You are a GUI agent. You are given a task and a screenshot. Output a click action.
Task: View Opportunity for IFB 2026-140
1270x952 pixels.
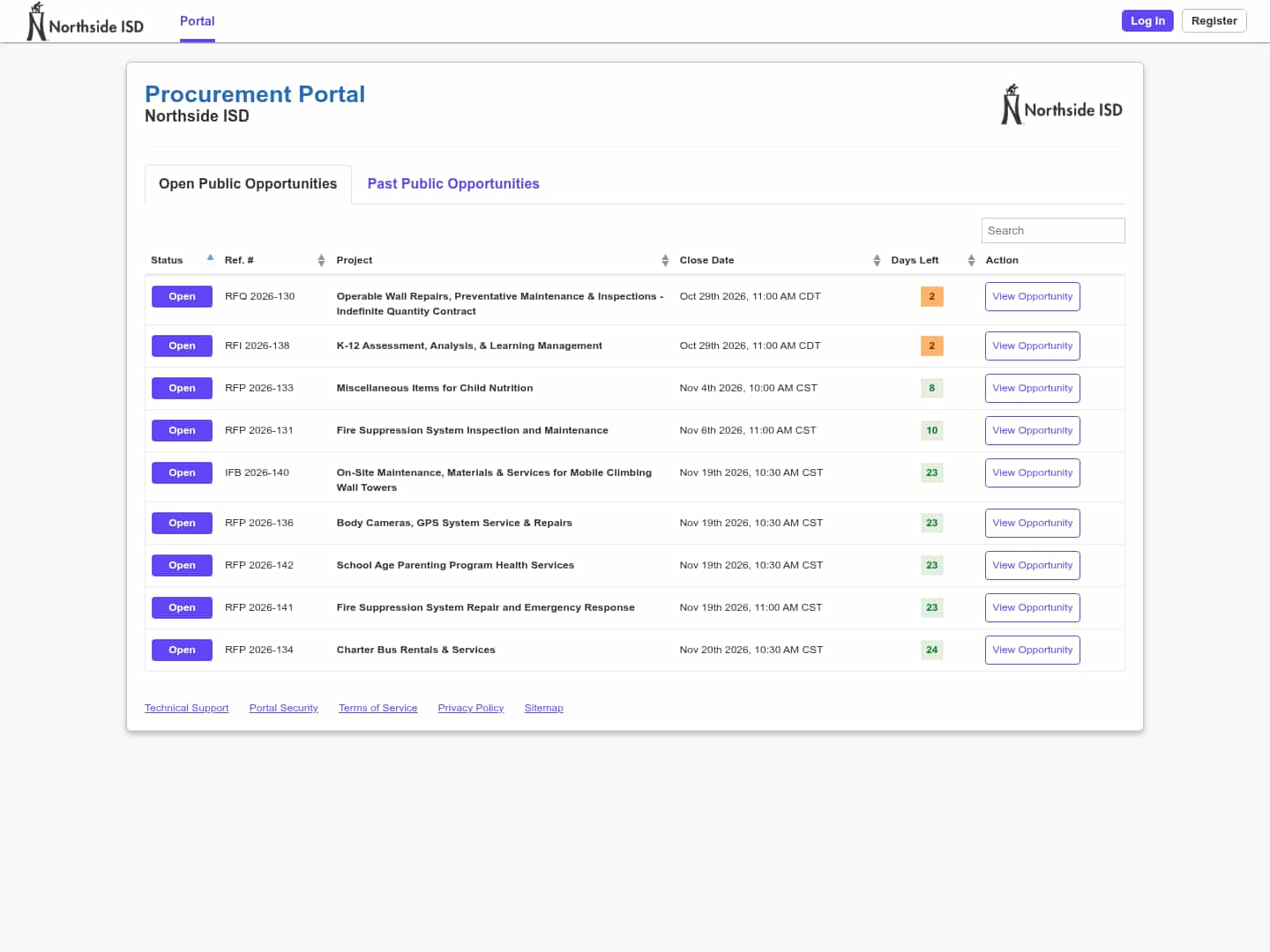1032,472
